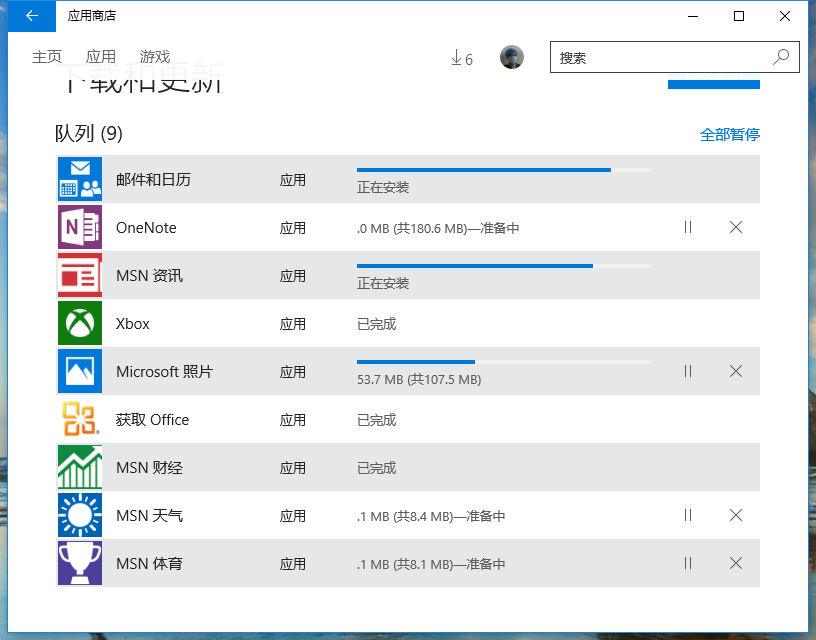Click the Microsoft 照片 download progress bar
Screen dimensions: 816x640
tap(504, 362)
